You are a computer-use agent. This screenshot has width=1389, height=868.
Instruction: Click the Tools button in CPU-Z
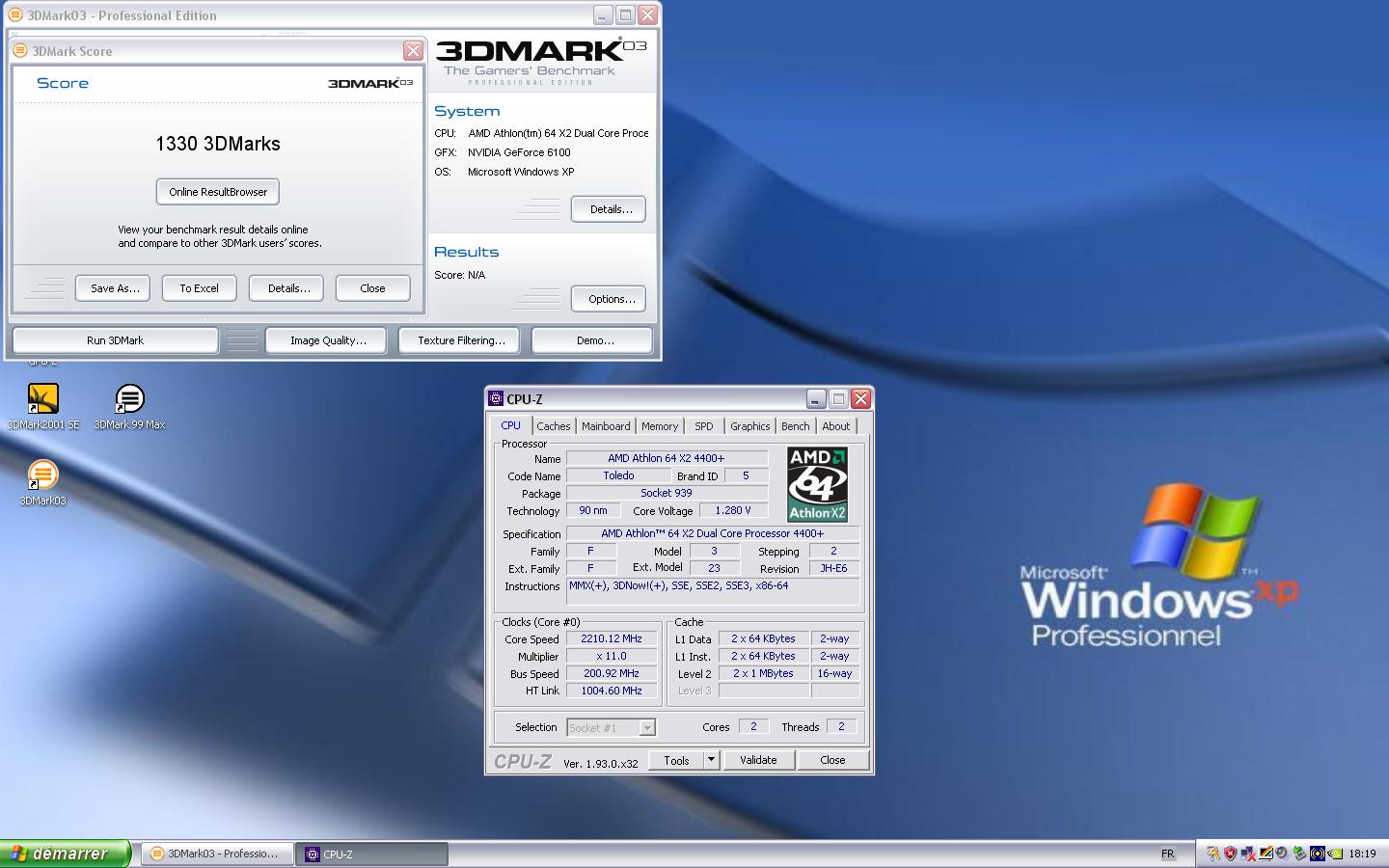676,760
